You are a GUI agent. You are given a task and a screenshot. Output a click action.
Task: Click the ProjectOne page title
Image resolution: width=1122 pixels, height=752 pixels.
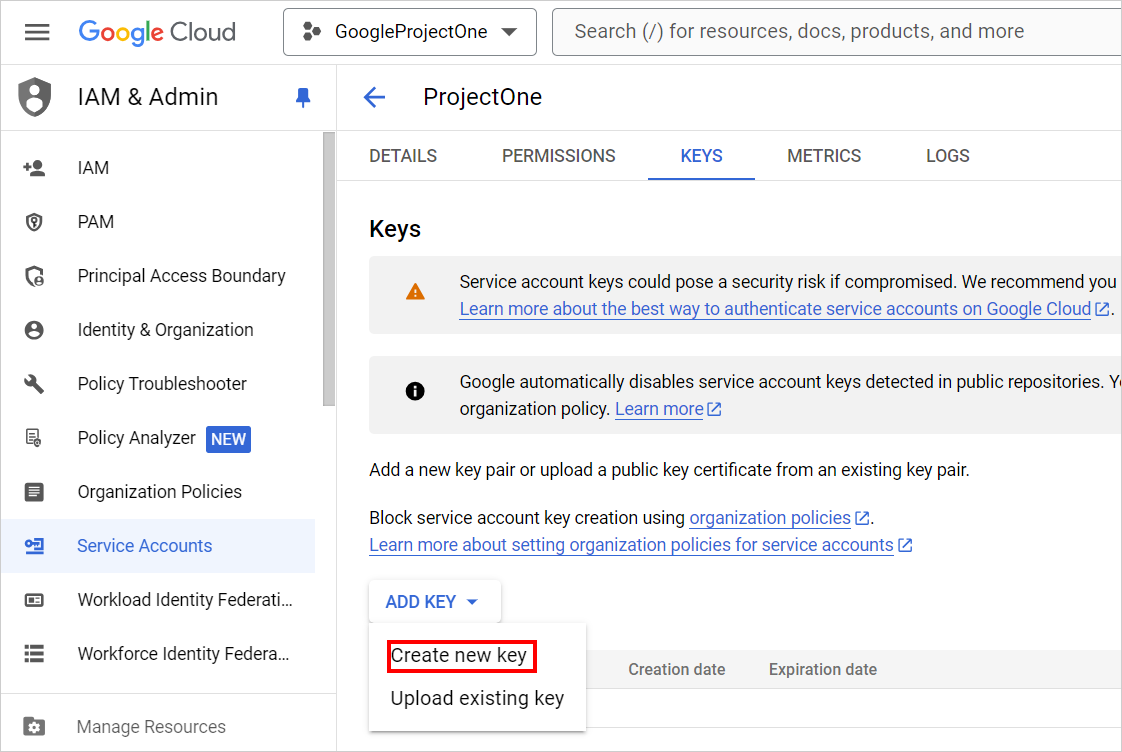pyautogui.click(x=482, y=97)
